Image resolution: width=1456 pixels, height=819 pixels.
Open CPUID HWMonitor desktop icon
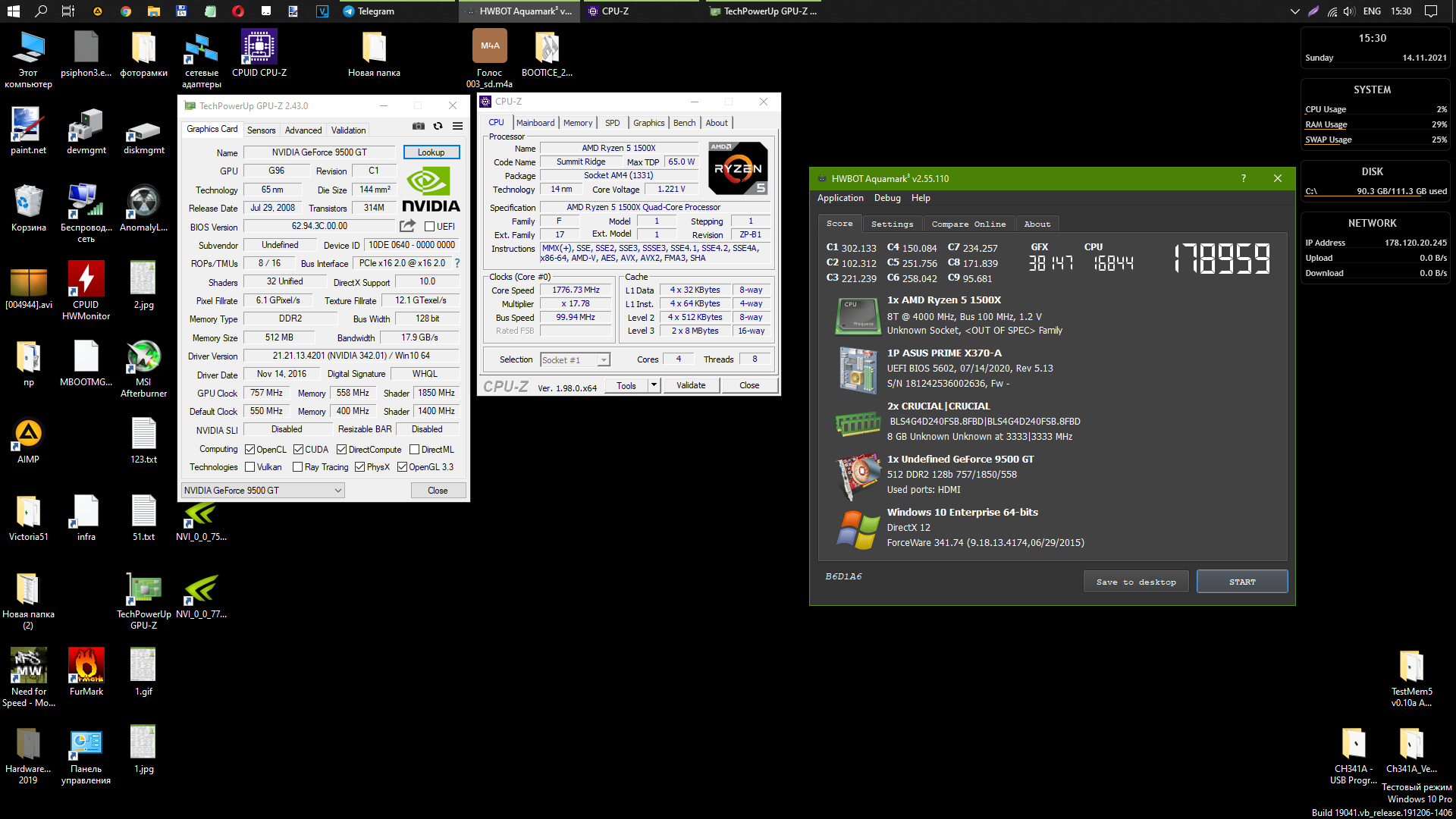click(x=86, y=291)
